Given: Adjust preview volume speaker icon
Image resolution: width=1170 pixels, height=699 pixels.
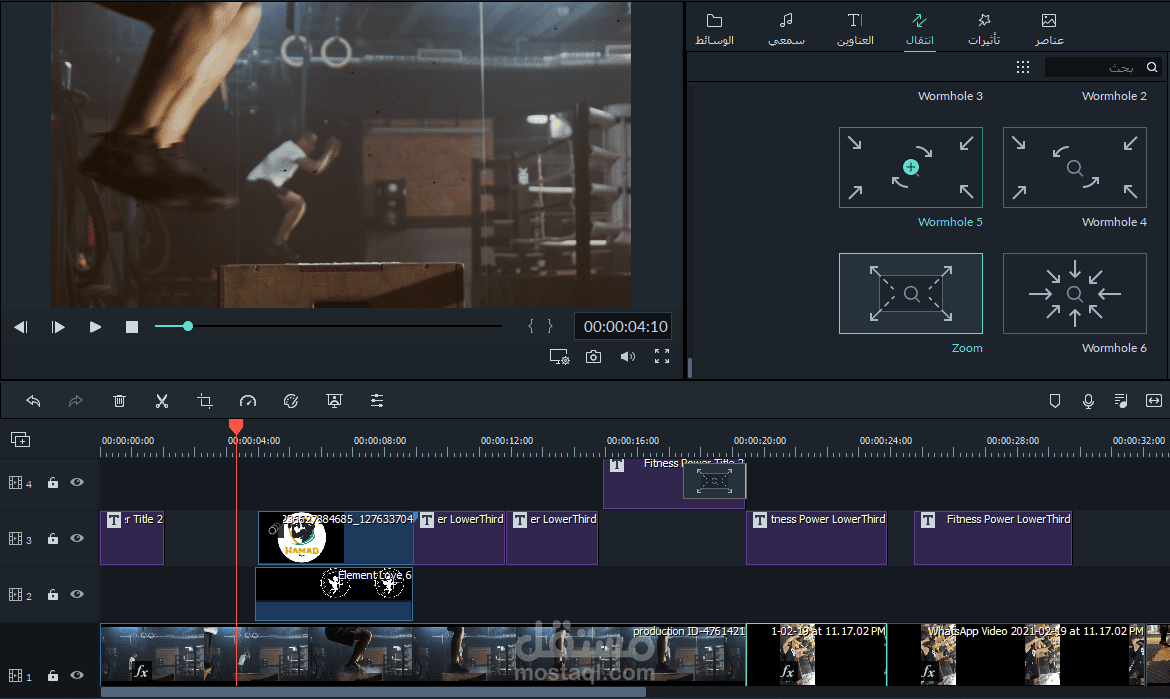Looking at the screenshot, I should pyautogui.click(x=628, y=357).
